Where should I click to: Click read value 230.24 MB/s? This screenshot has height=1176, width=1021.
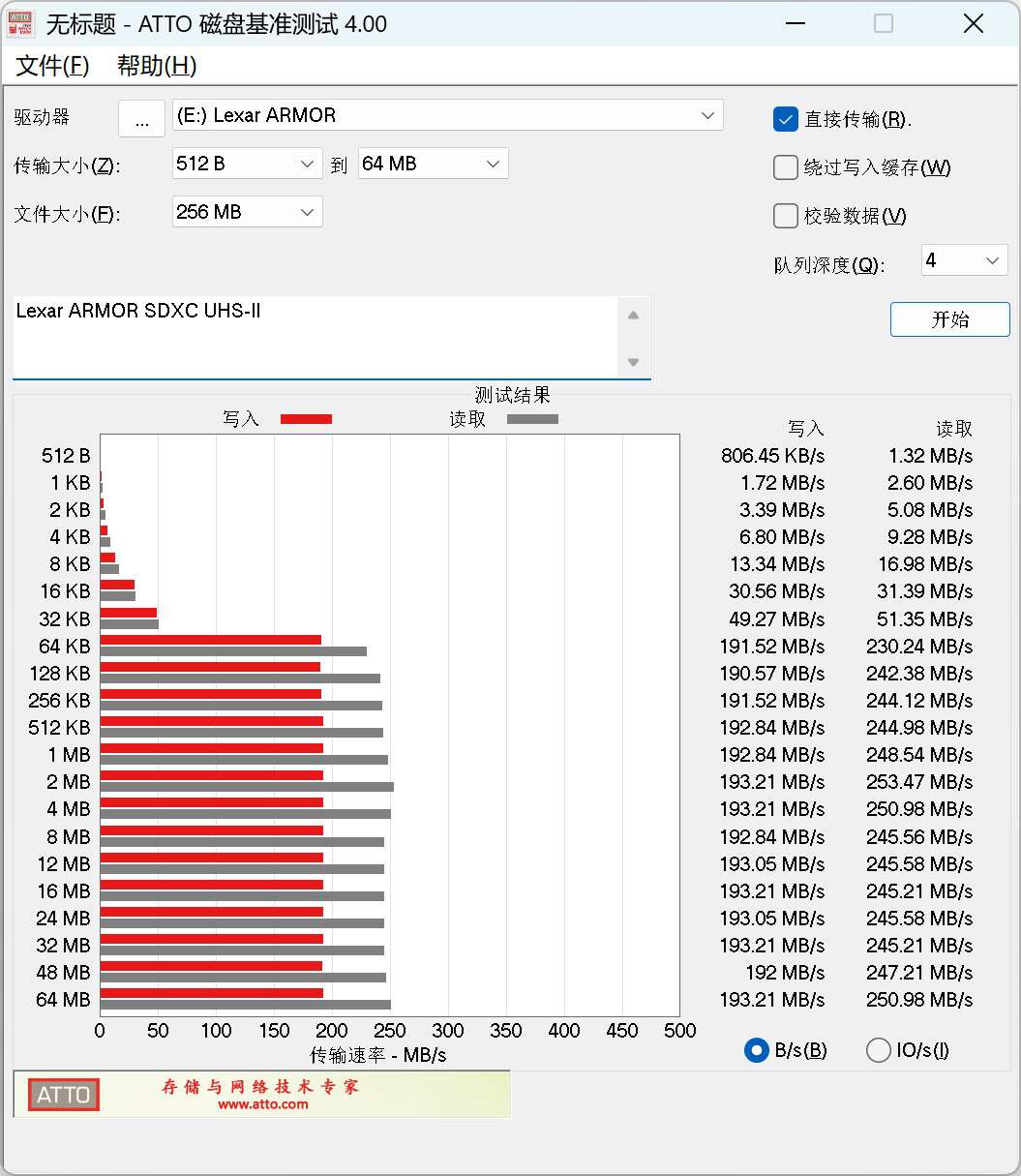(x=919, y=646)
